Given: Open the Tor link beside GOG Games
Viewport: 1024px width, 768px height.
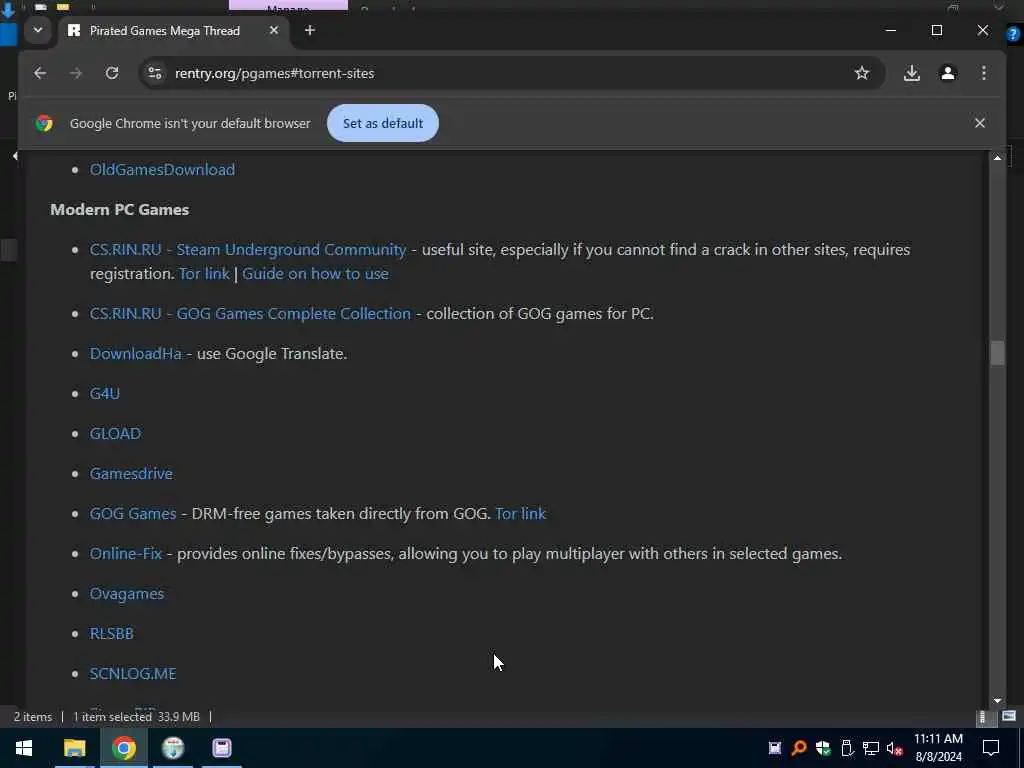Looking at the screenshot, I should (x=520, y=513).
